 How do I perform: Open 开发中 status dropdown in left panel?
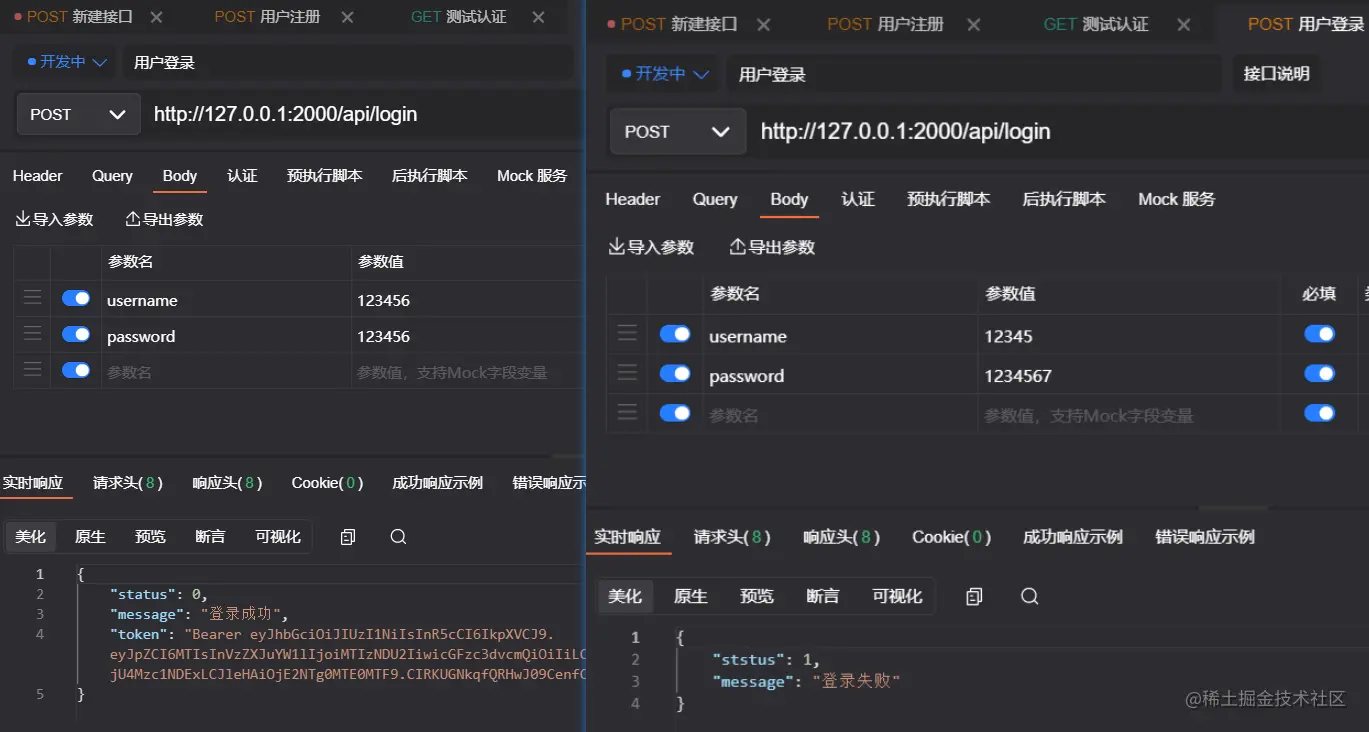(x=68, y=62)
